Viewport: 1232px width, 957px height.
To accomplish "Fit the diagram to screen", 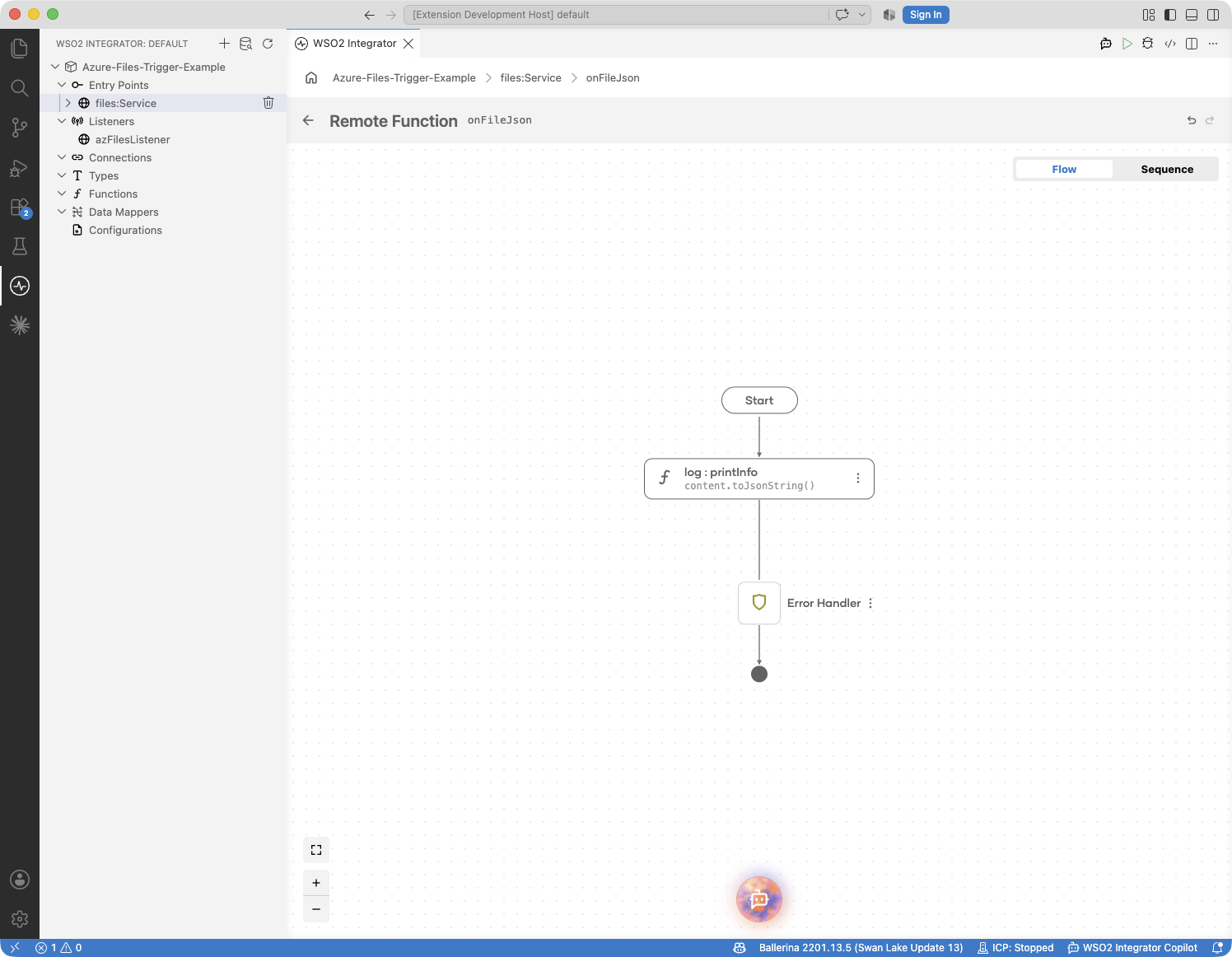I will click(316, 850).
